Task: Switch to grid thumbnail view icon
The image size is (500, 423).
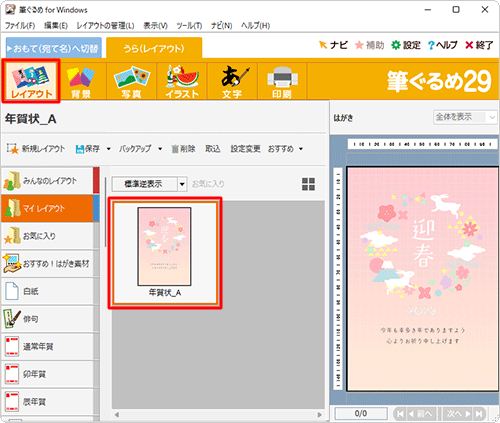Action: coord(308,184)
